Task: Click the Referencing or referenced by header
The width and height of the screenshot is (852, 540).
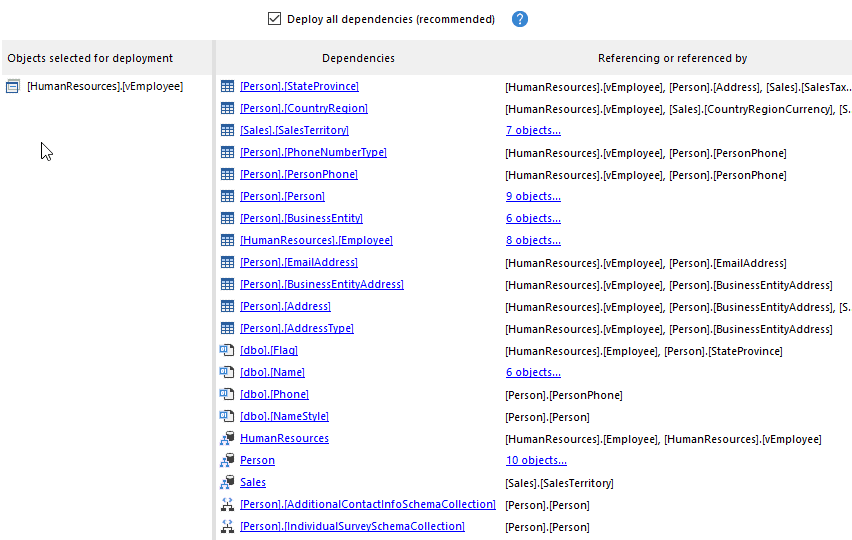Action: (672, 59)
